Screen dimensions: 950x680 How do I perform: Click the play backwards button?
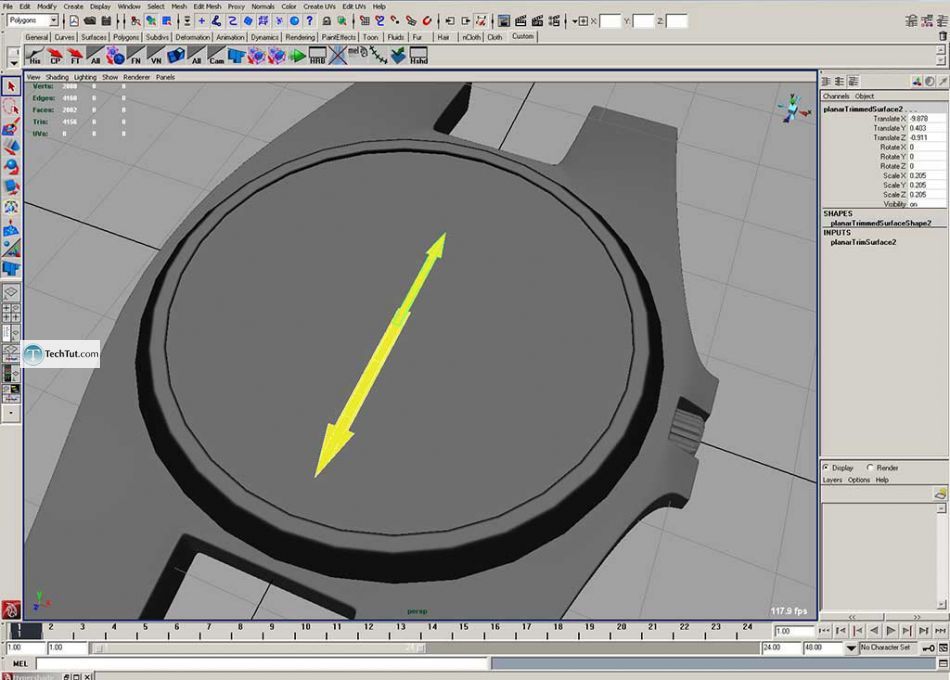tap(874, 631)
